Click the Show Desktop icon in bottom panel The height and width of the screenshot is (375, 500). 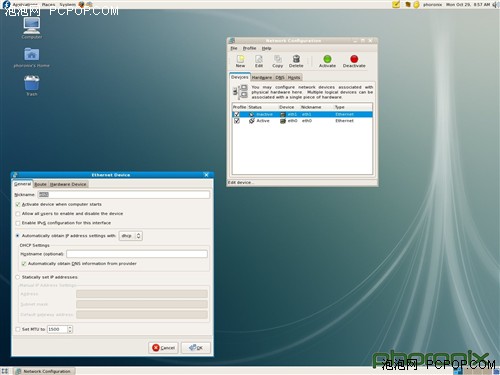point(5,371)
